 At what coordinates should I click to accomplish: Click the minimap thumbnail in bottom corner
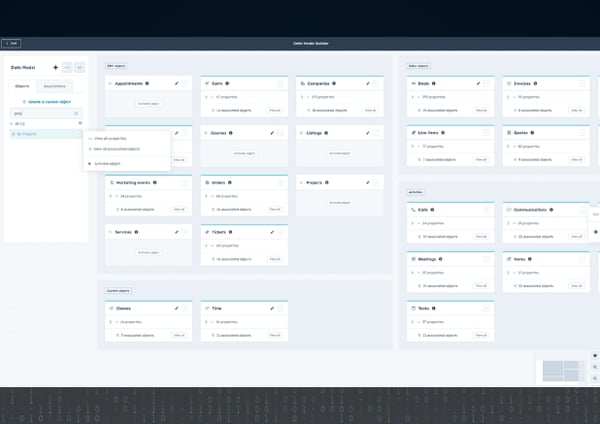[x=563, y=371]
